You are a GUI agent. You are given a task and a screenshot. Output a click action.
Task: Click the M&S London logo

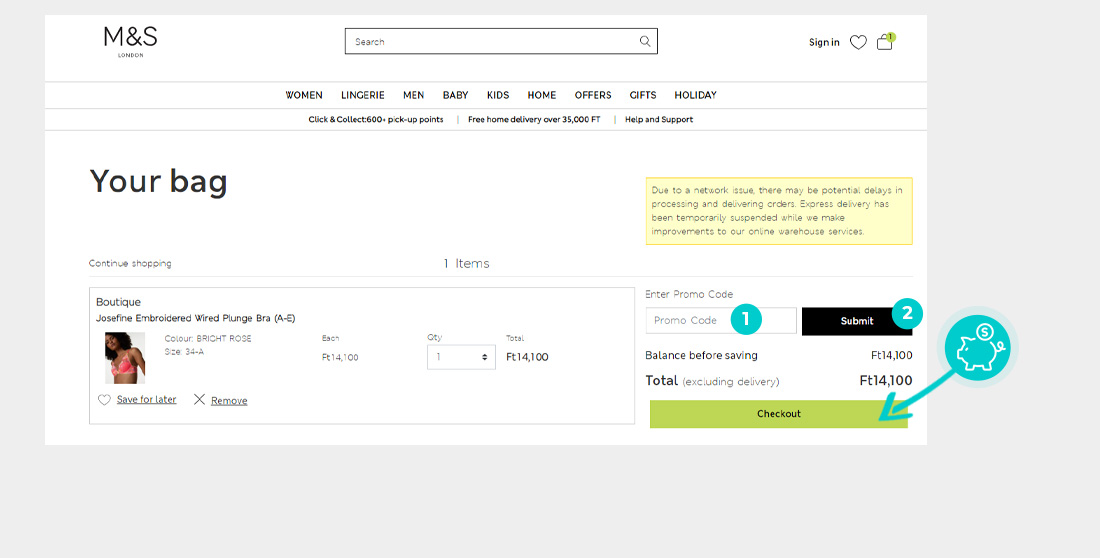coord(130,41)
